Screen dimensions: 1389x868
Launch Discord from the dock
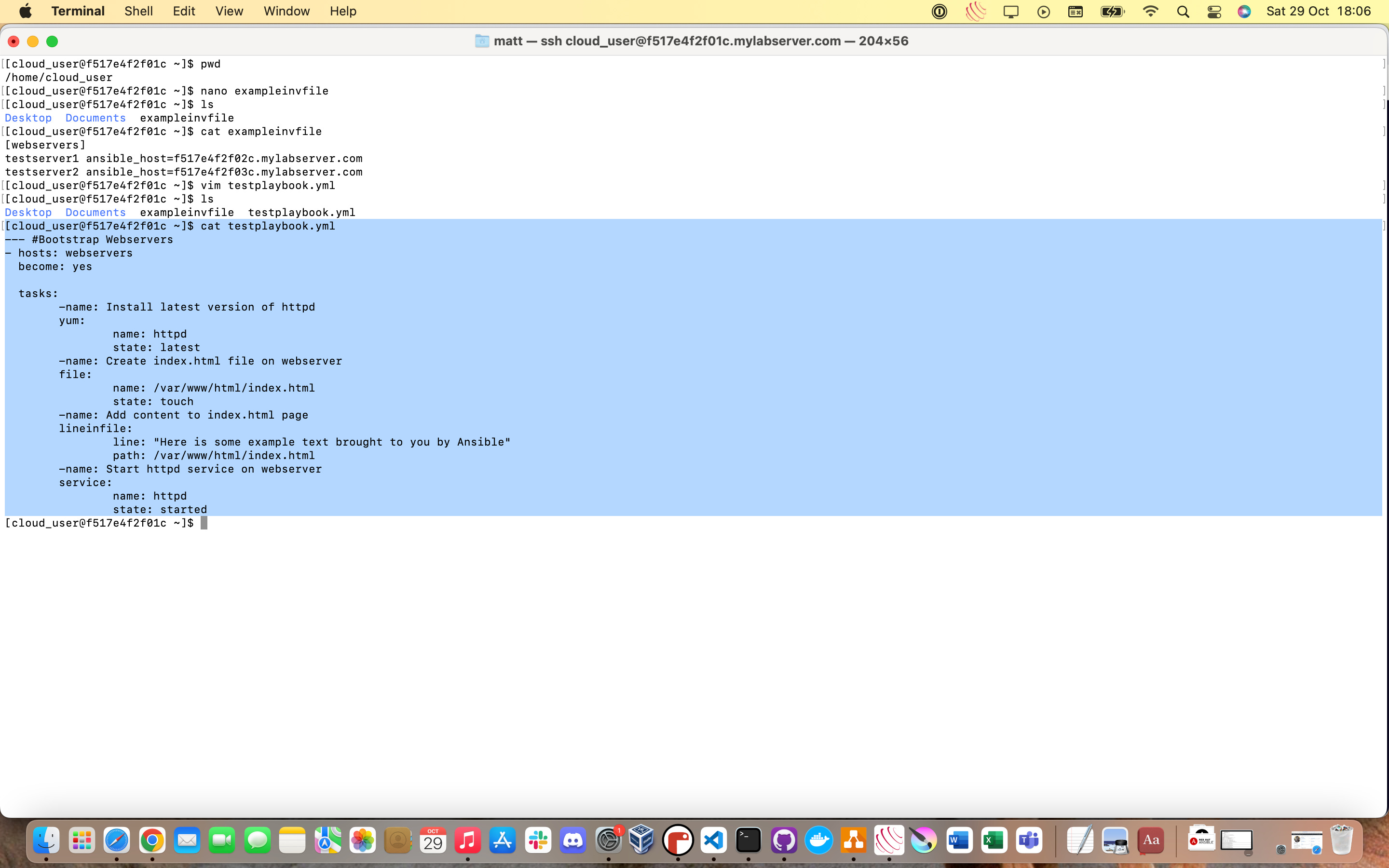(573, 841)
